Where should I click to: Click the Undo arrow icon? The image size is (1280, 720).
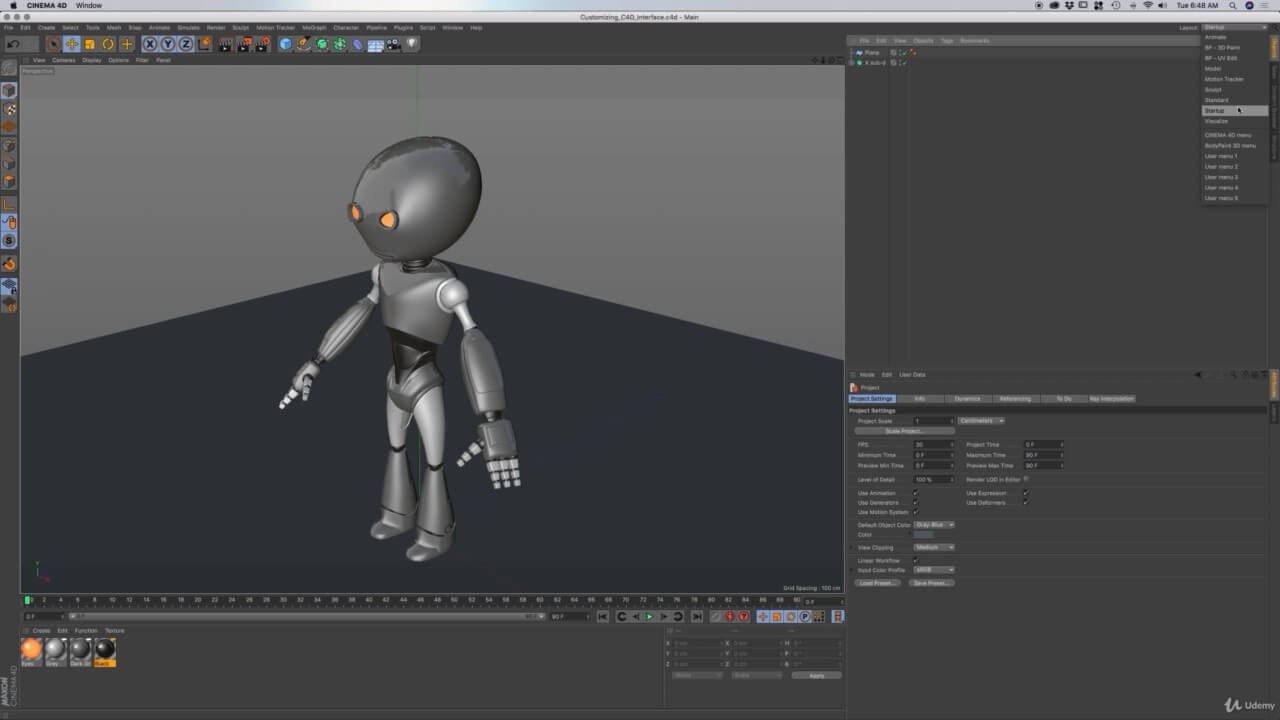click(13, 44)
